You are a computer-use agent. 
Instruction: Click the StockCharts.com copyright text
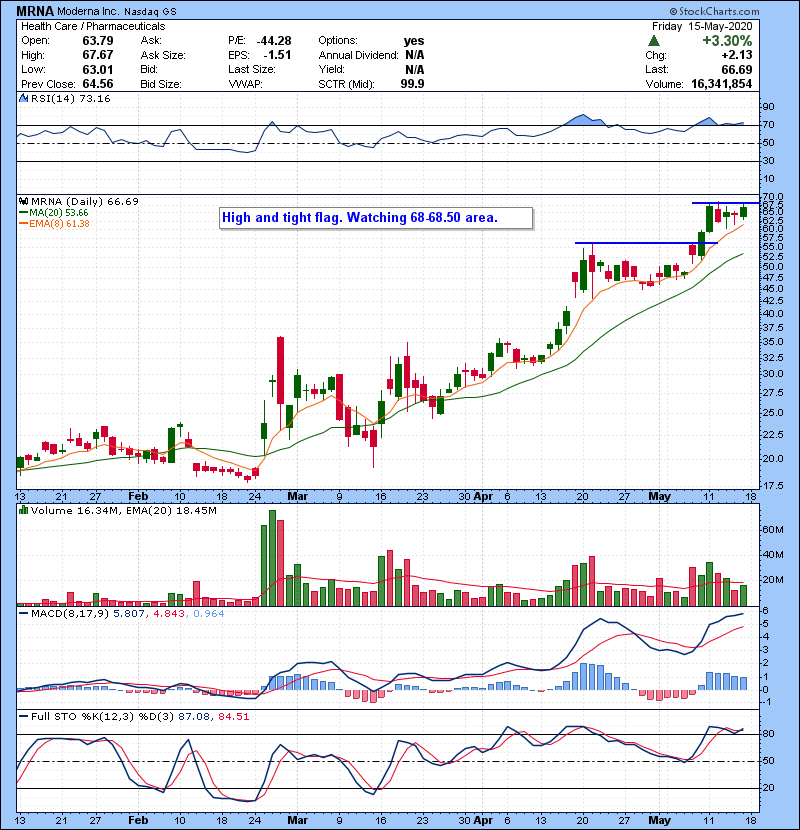pyautogui.click(x=714, y=11)
